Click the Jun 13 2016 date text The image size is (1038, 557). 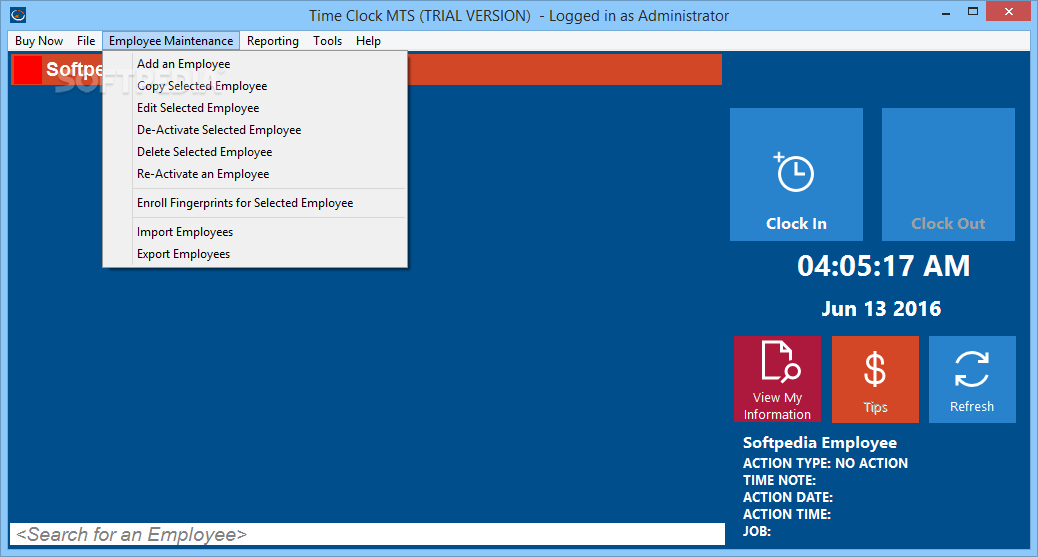click(881, 309)
